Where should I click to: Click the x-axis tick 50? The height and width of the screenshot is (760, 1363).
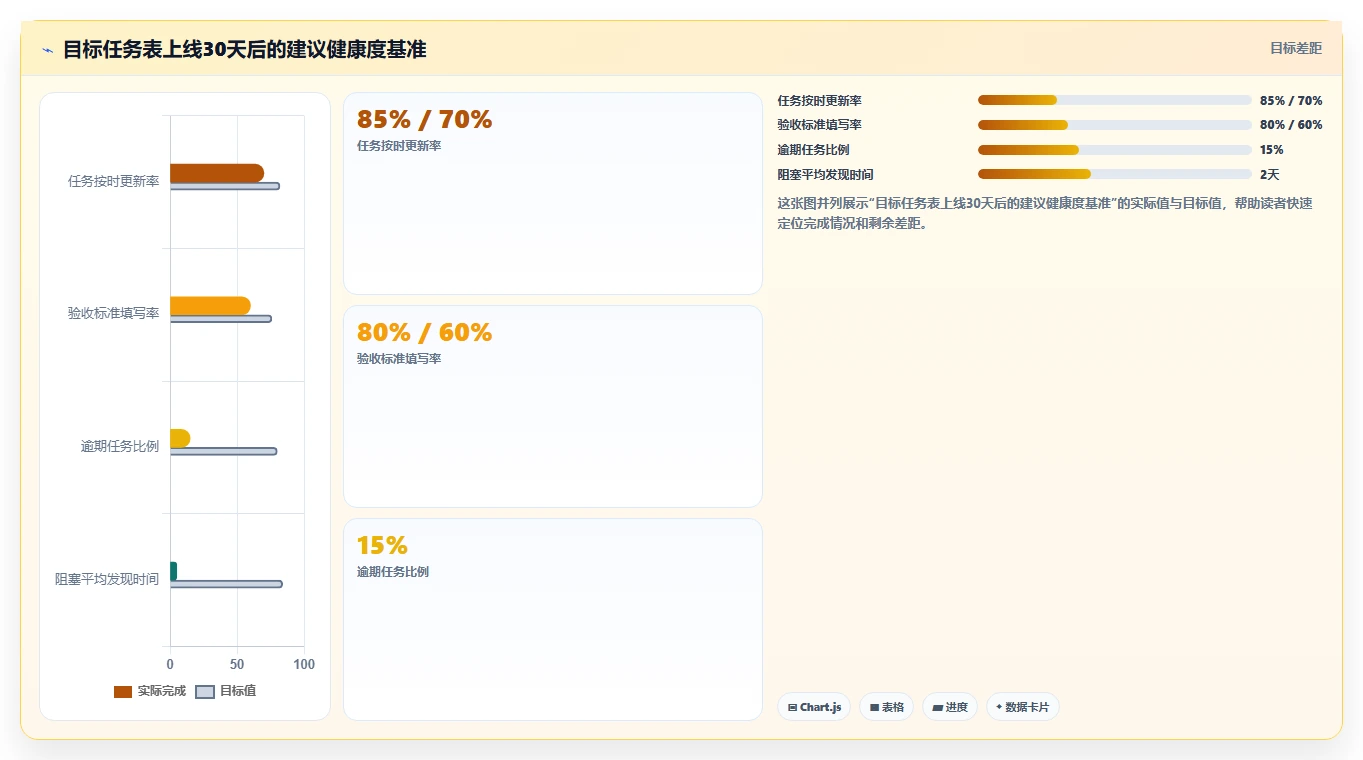coord(237,664)
